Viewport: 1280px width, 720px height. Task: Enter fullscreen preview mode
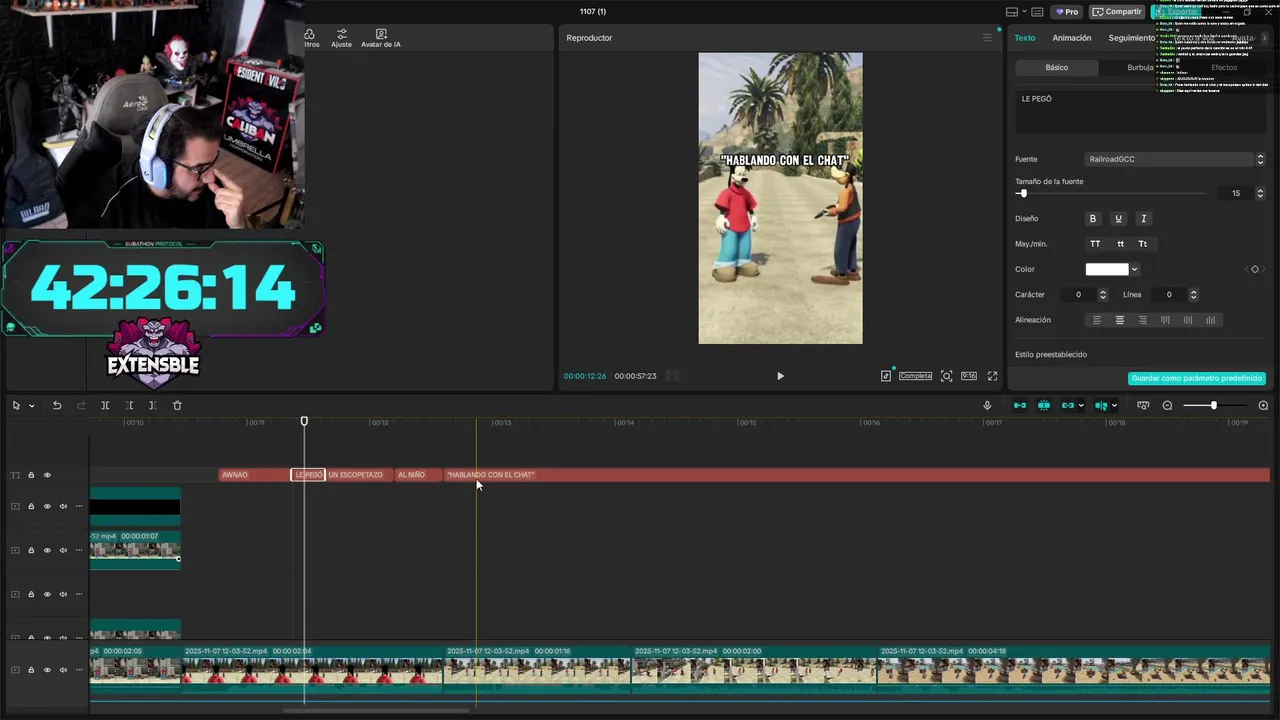(993, 376)
